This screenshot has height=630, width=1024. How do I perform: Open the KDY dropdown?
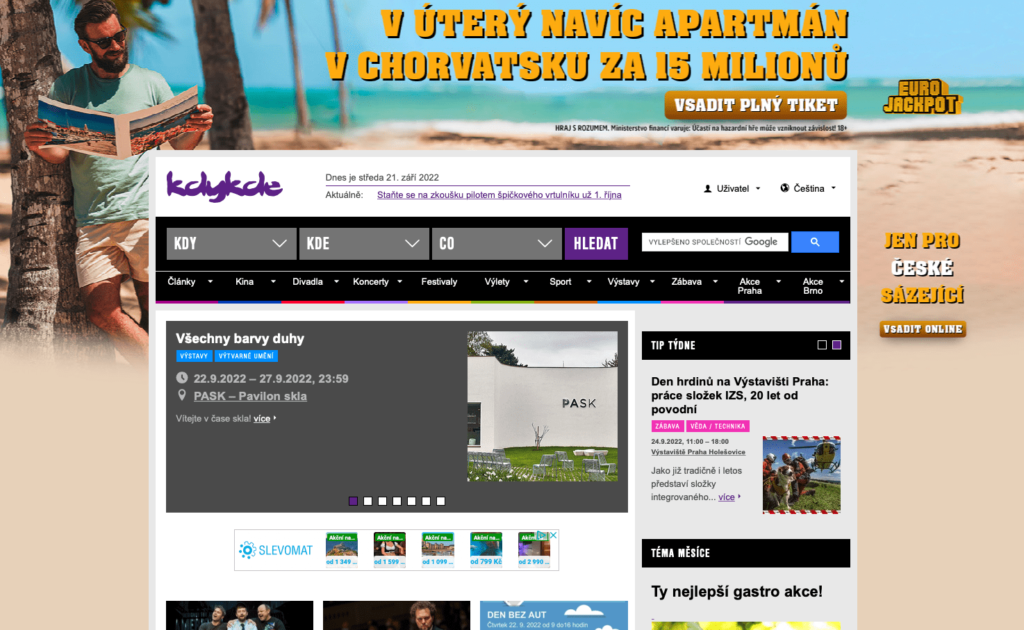231,242
